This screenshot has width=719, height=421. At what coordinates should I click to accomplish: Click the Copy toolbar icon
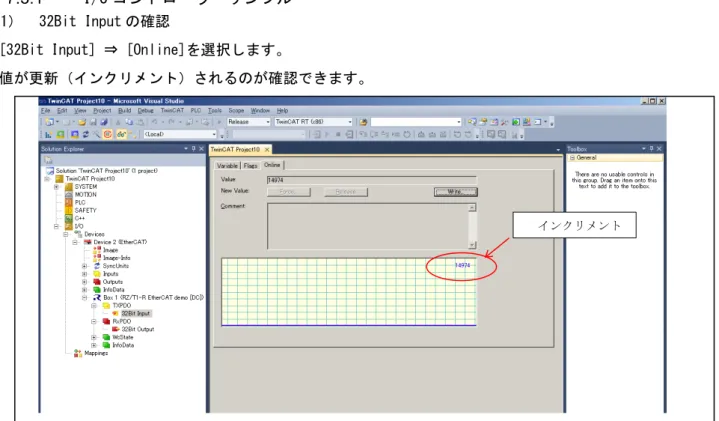[129, 122]
